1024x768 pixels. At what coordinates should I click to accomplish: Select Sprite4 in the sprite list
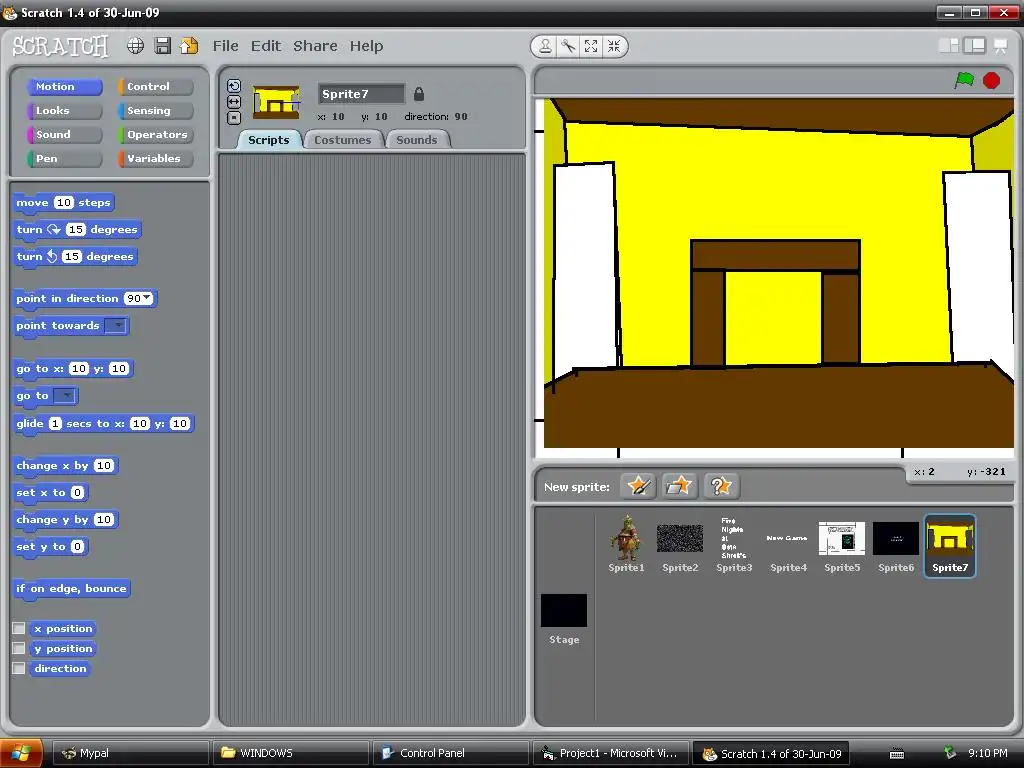[x=788, y=545]
